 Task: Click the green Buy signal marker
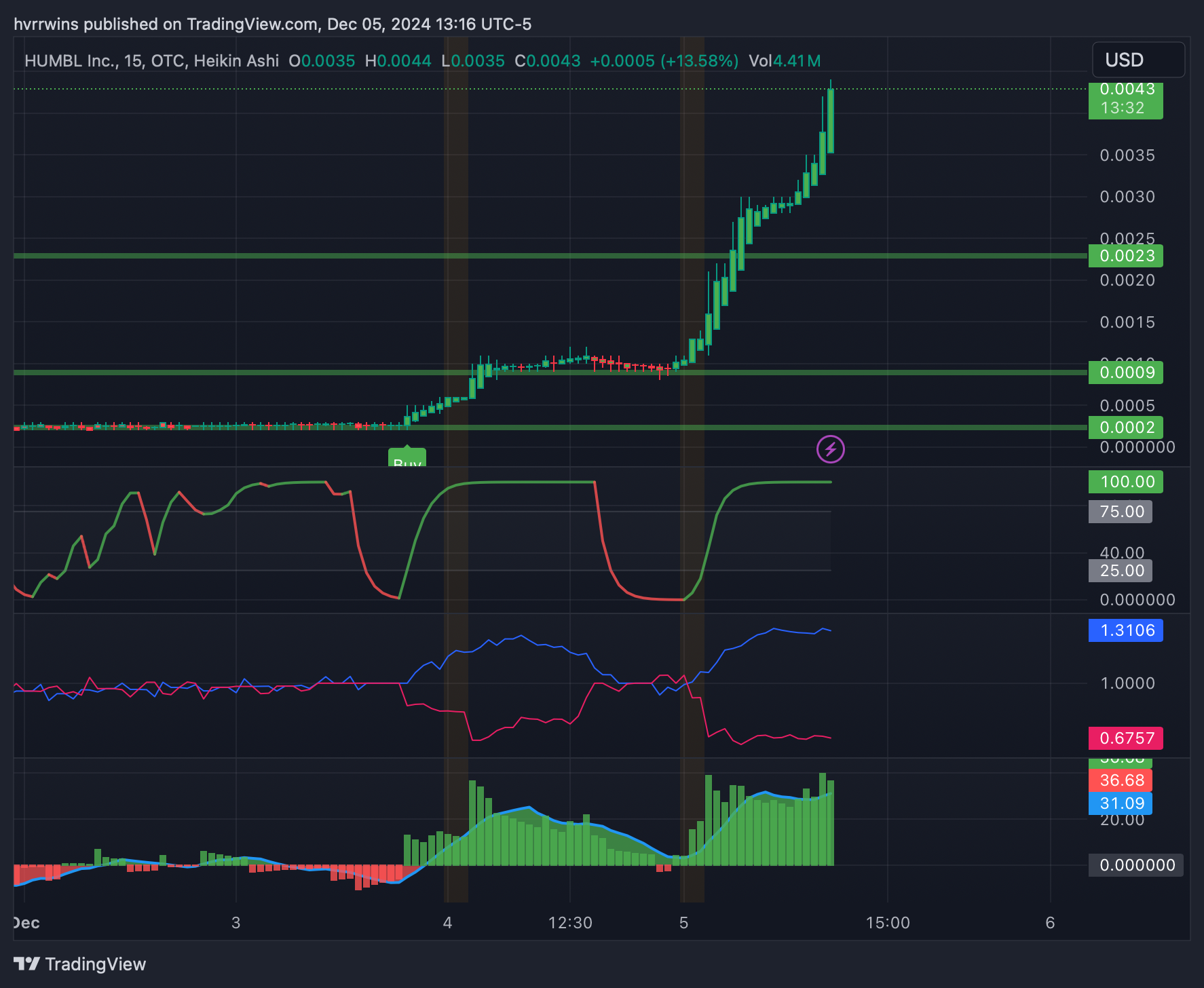pyautogui.click(x=407, y=458)
